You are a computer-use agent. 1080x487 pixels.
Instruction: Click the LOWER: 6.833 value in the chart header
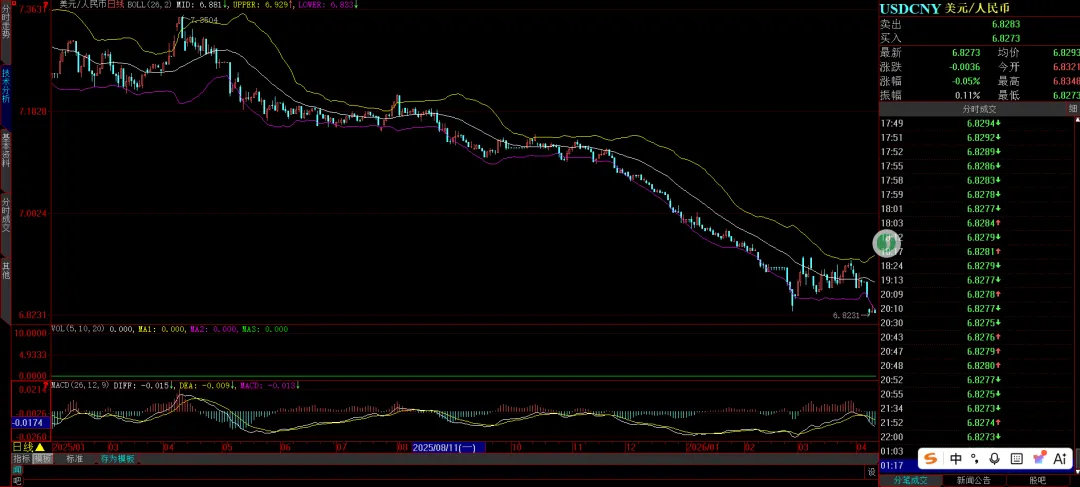327,4
